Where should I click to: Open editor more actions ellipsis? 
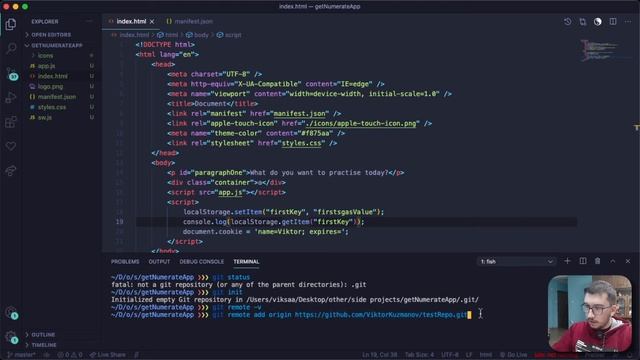point(628,22)
